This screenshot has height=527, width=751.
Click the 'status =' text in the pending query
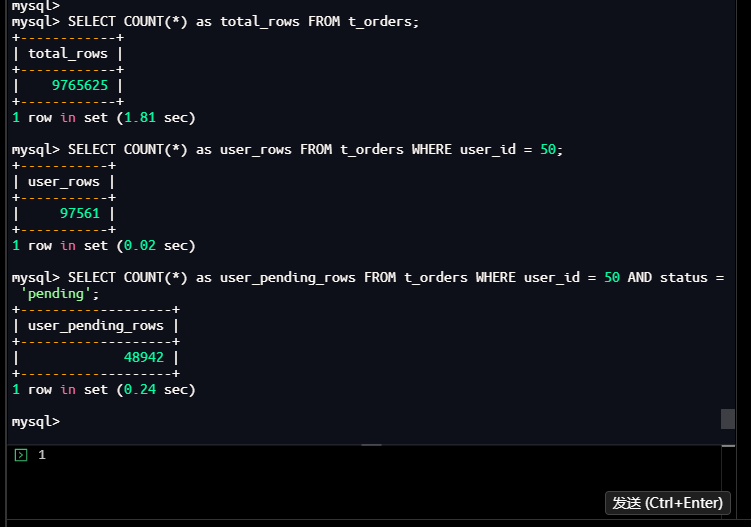(692, 277)
